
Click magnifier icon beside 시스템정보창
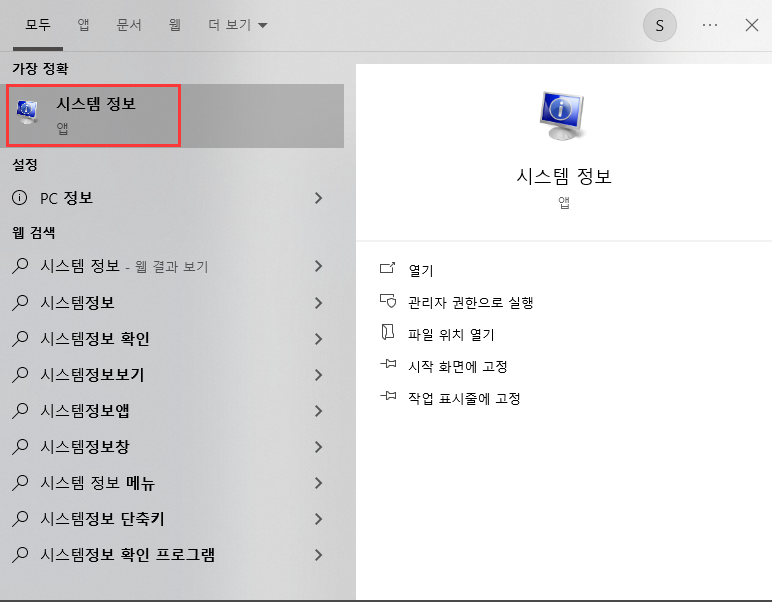pyautogui.click(x=20, y=446)
